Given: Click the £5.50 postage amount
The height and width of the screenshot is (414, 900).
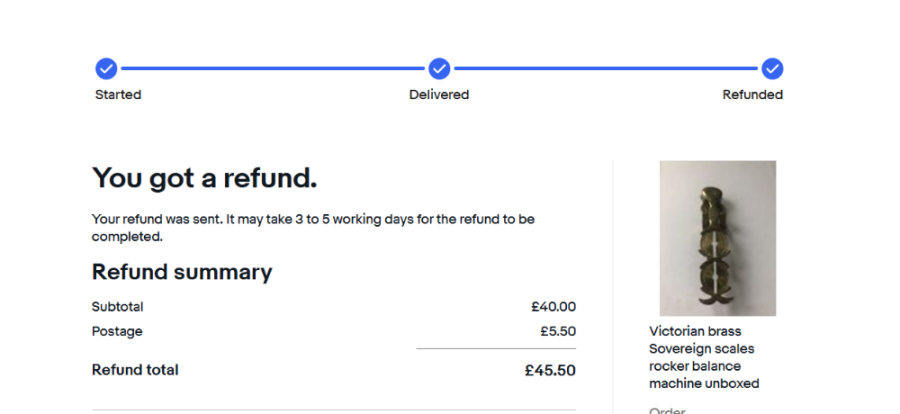Looking at the screenshot, I should tap(557, 331).
